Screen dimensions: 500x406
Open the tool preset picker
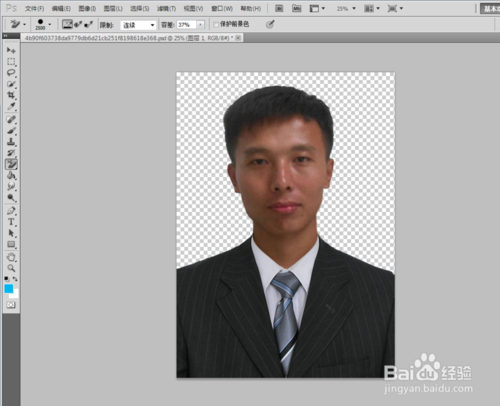click(18, 24)
